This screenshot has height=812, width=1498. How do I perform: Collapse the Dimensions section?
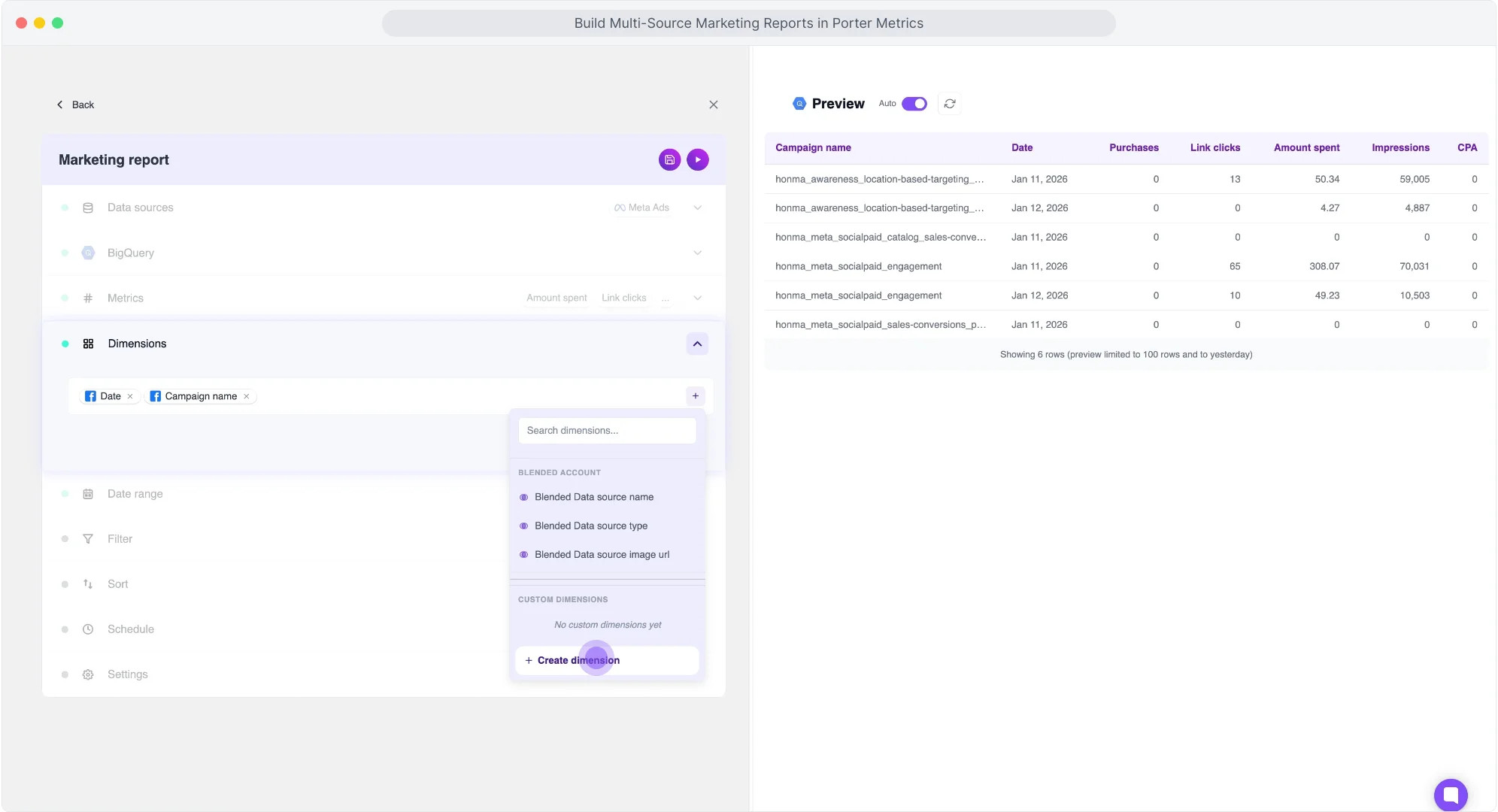(x=696, y=344)
